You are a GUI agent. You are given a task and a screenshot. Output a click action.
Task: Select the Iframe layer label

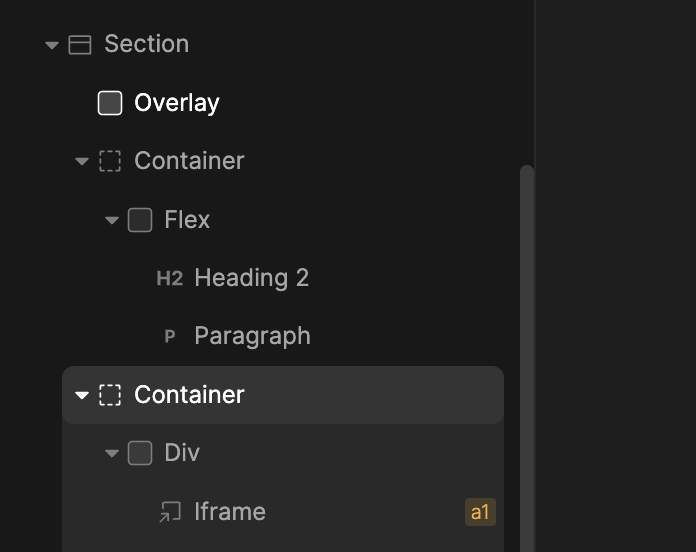click(x=230, y=512)
